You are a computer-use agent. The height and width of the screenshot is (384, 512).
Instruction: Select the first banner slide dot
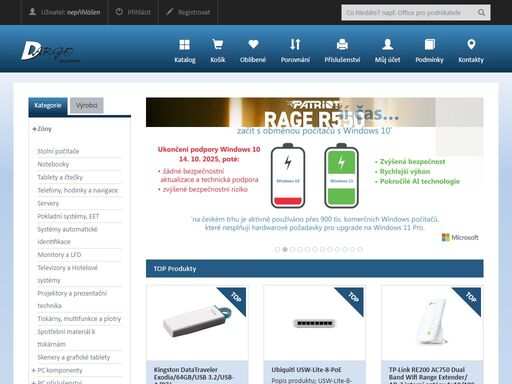pyautogui.click(x=277, y=249)
